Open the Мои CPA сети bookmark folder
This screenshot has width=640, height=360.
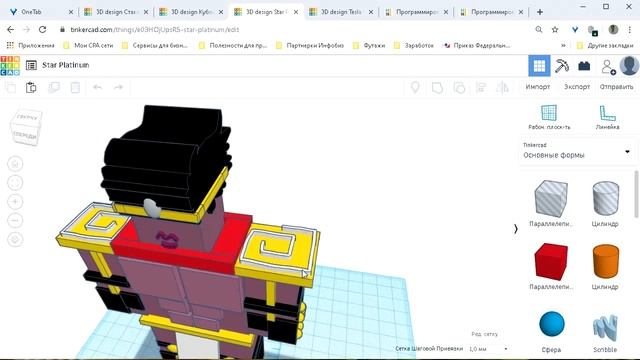click(x=88, y=45)
